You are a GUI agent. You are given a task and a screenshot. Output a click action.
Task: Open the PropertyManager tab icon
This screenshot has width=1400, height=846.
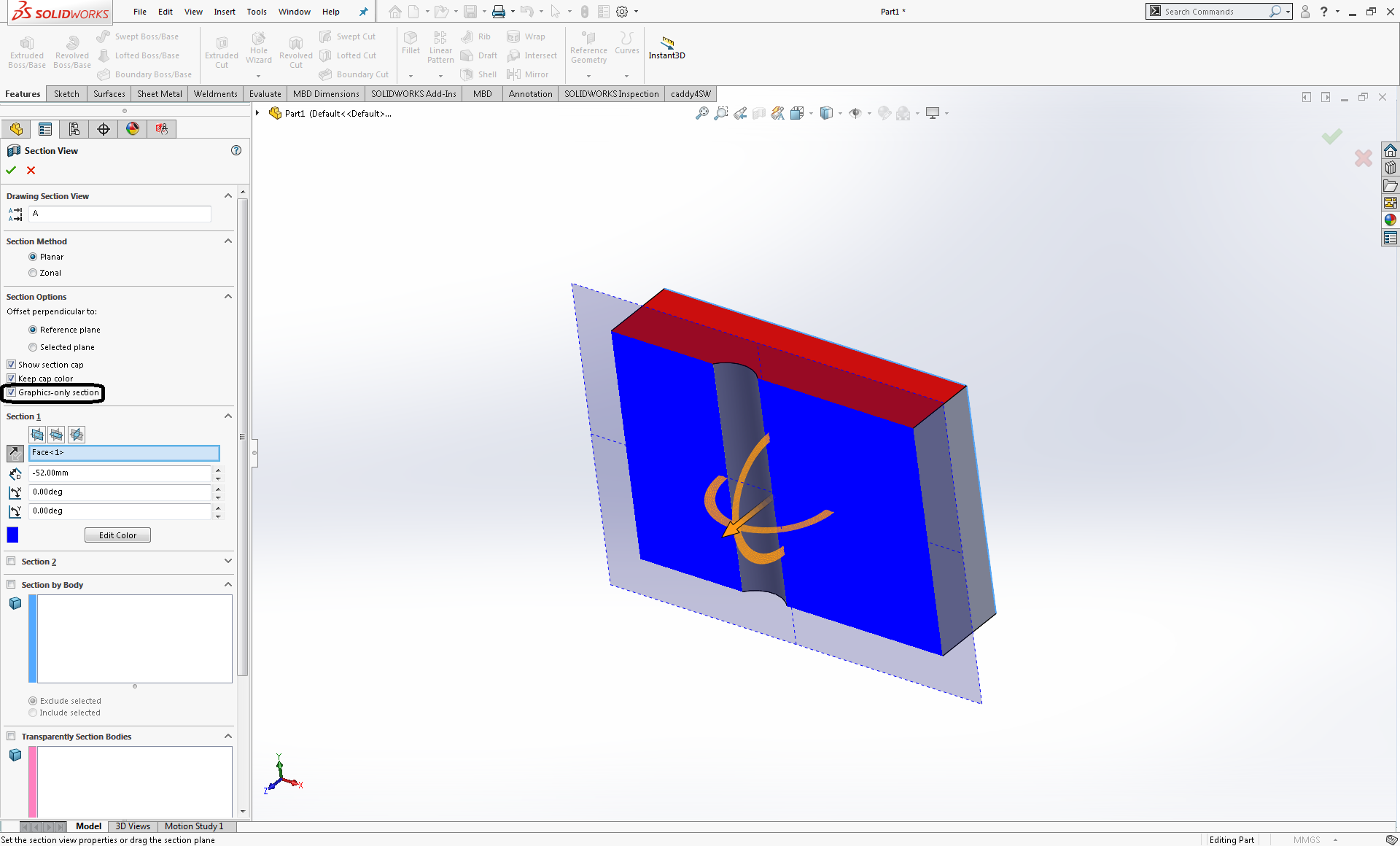coord(45,129)
